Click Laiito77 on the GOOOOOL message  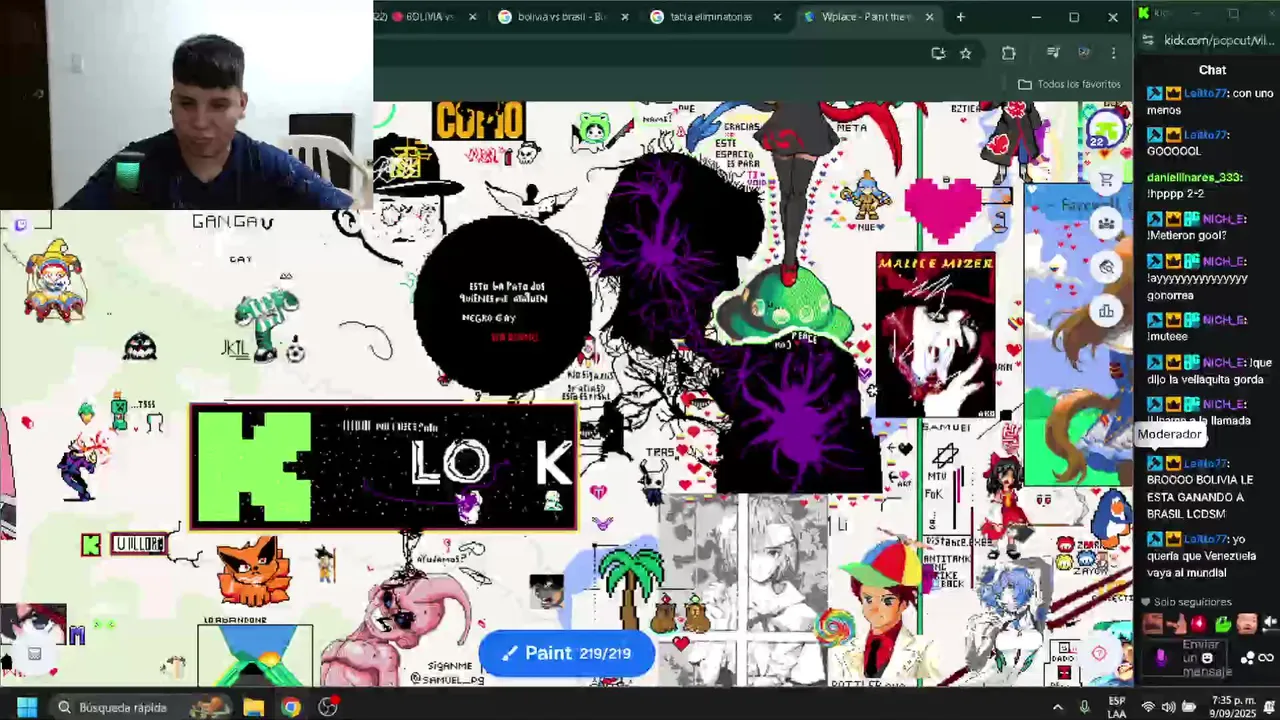(1206, 135)
